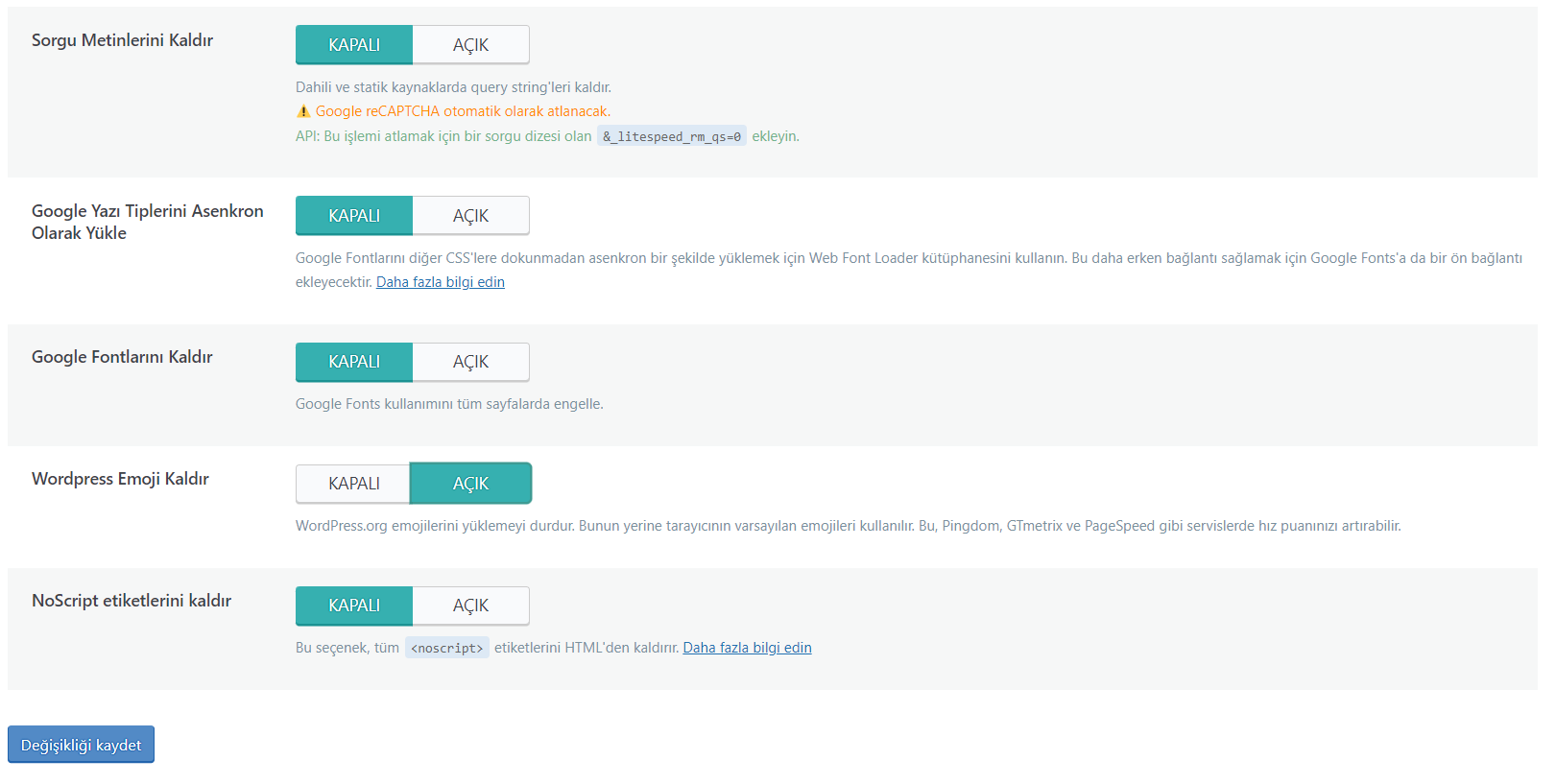
Task: Click 'Google Fonts kullanımını tüm sayfalarda engelle' description
Action: click(x=449, y=404)
